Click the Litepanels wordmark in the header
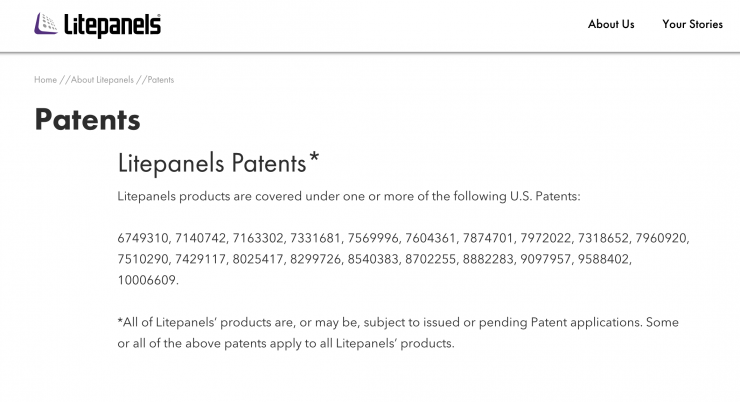 tap(112, 25)
